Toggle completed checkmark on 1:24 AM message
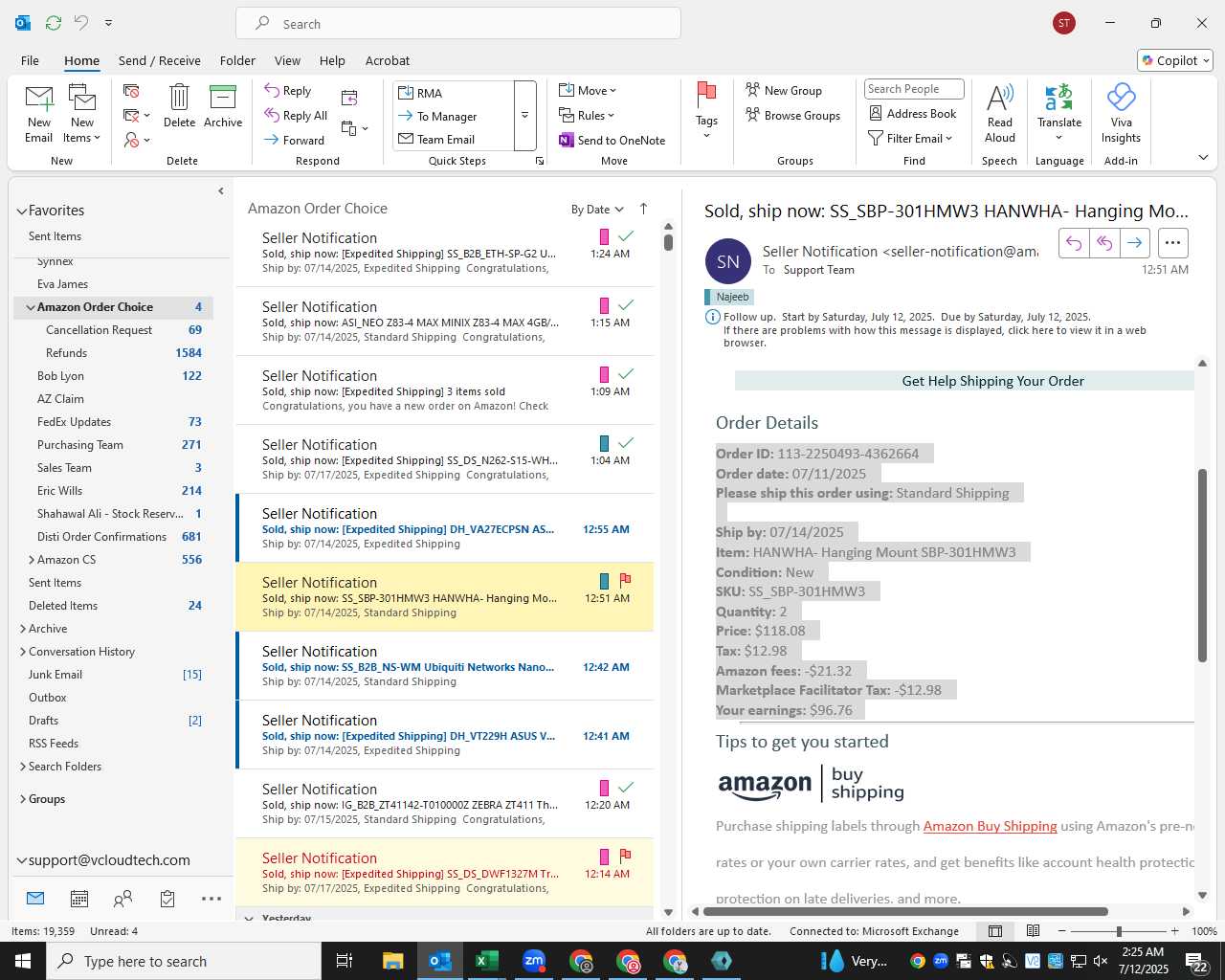 tap(626, 235)
